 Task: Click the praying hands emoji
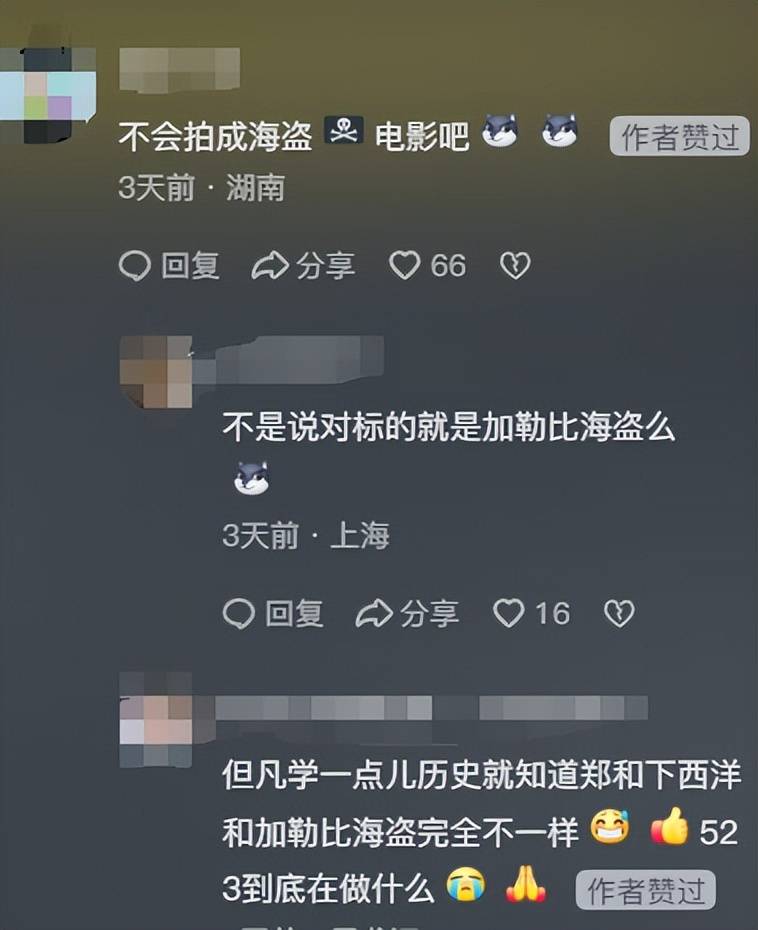[x=525, y=884]
